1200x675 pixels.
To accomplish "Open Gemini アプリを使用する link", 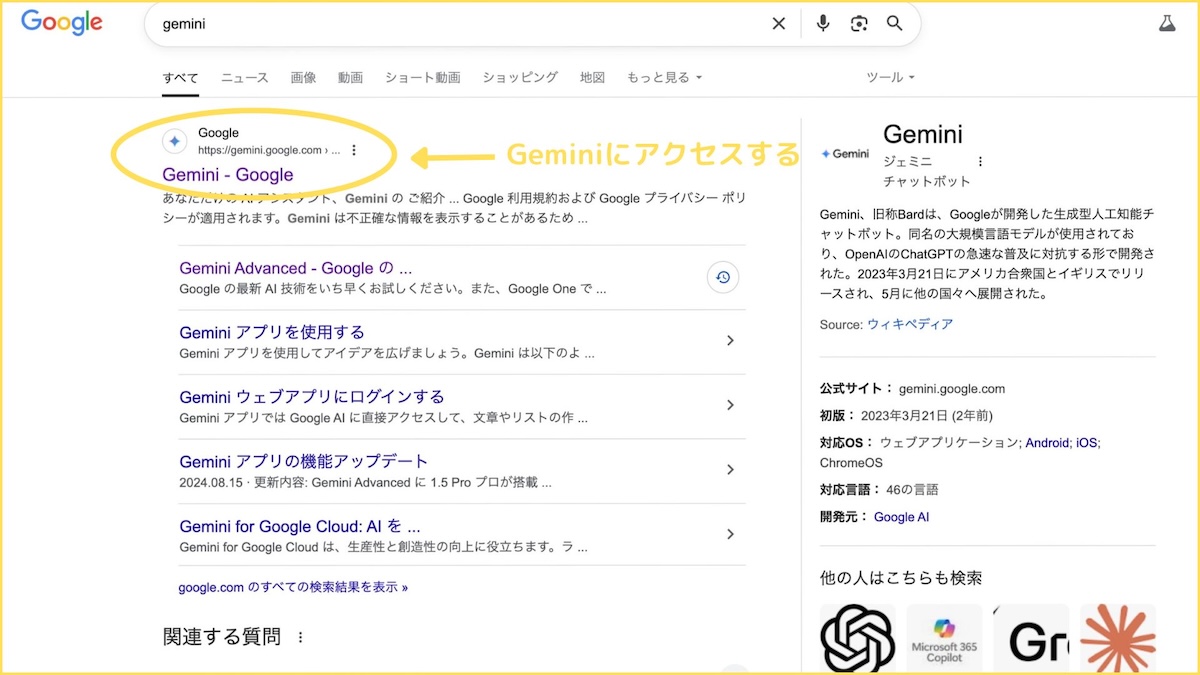I will point(272,332).
